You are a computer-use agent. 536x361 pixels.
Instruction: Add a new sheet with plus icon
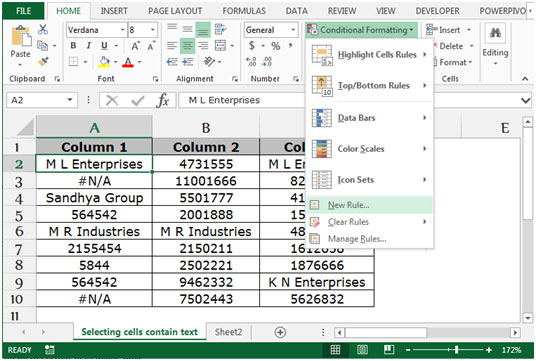pos(280,332)
